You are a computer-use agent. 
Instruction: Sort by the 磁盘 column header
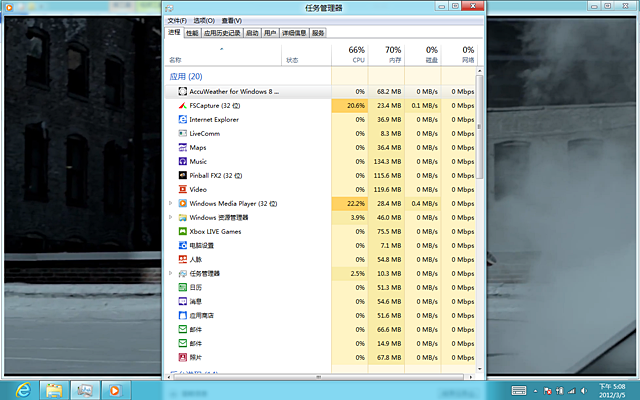pyautogui.click(x=423, y=54)
